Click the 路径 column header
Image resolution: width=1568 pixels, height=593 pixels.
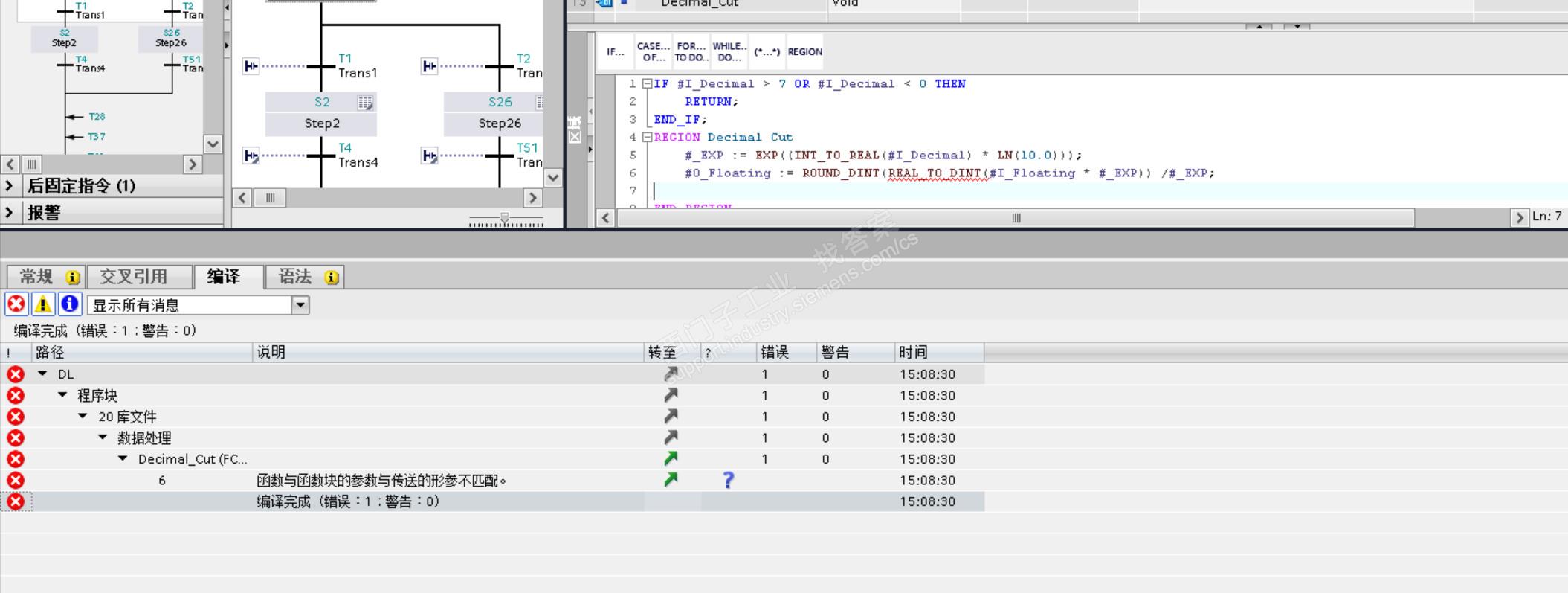[x=142, y=353]
